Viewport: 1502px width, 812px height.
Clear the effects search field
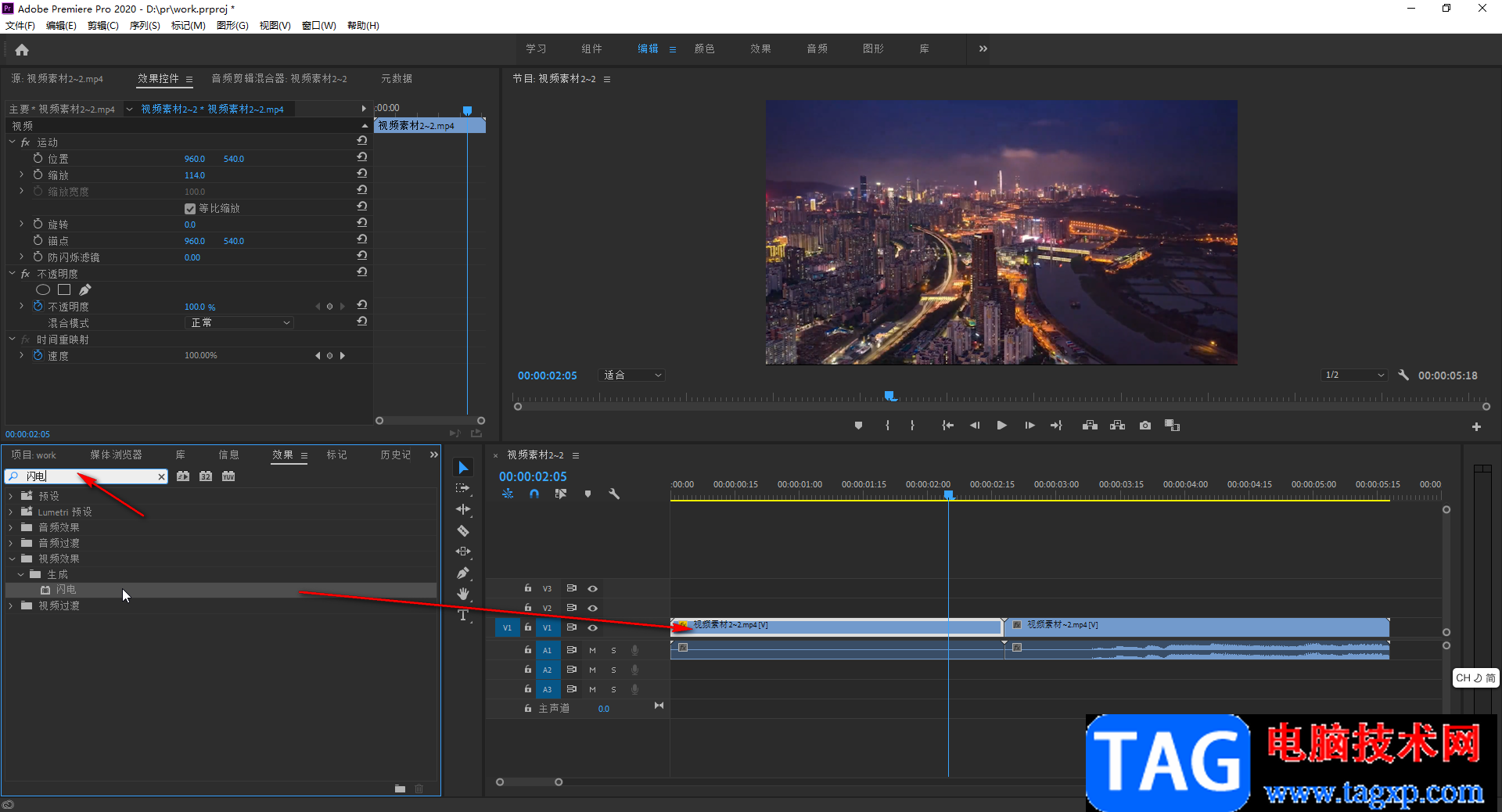[161, 476]
